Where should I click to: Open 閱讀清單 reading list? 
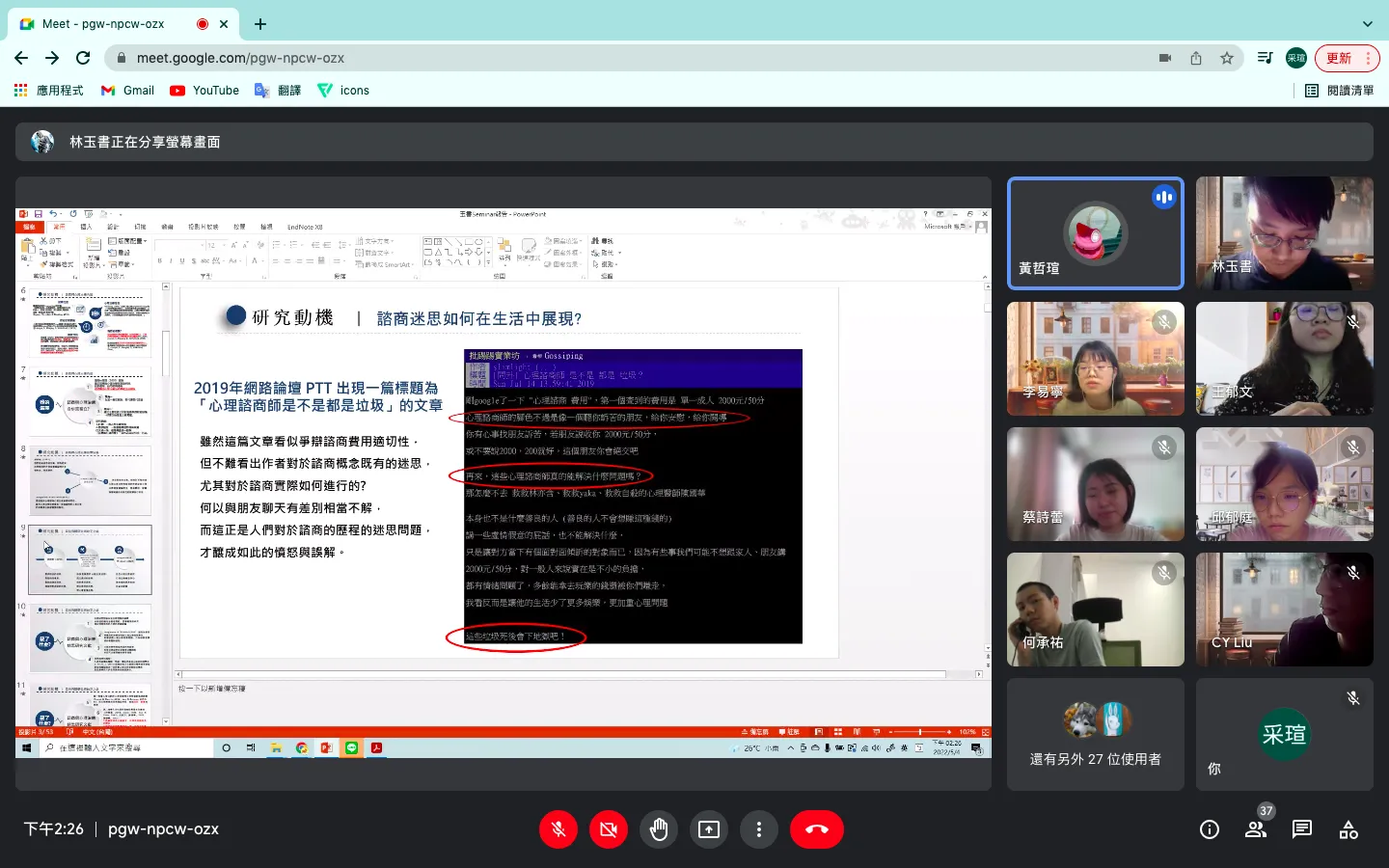(x=1339, y=90)
